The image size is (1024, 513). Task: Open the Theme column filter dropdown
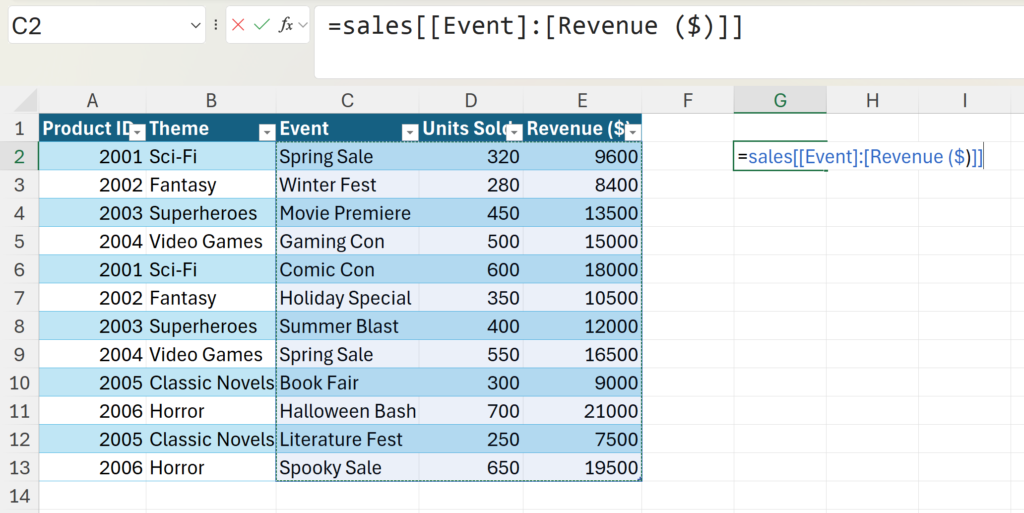point(266,131)
